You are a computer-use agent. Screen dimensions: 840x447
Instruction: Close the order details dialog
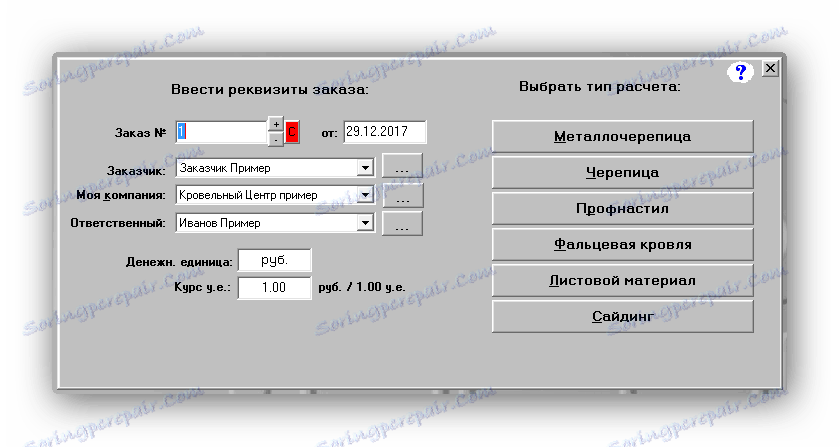[770, 68]
